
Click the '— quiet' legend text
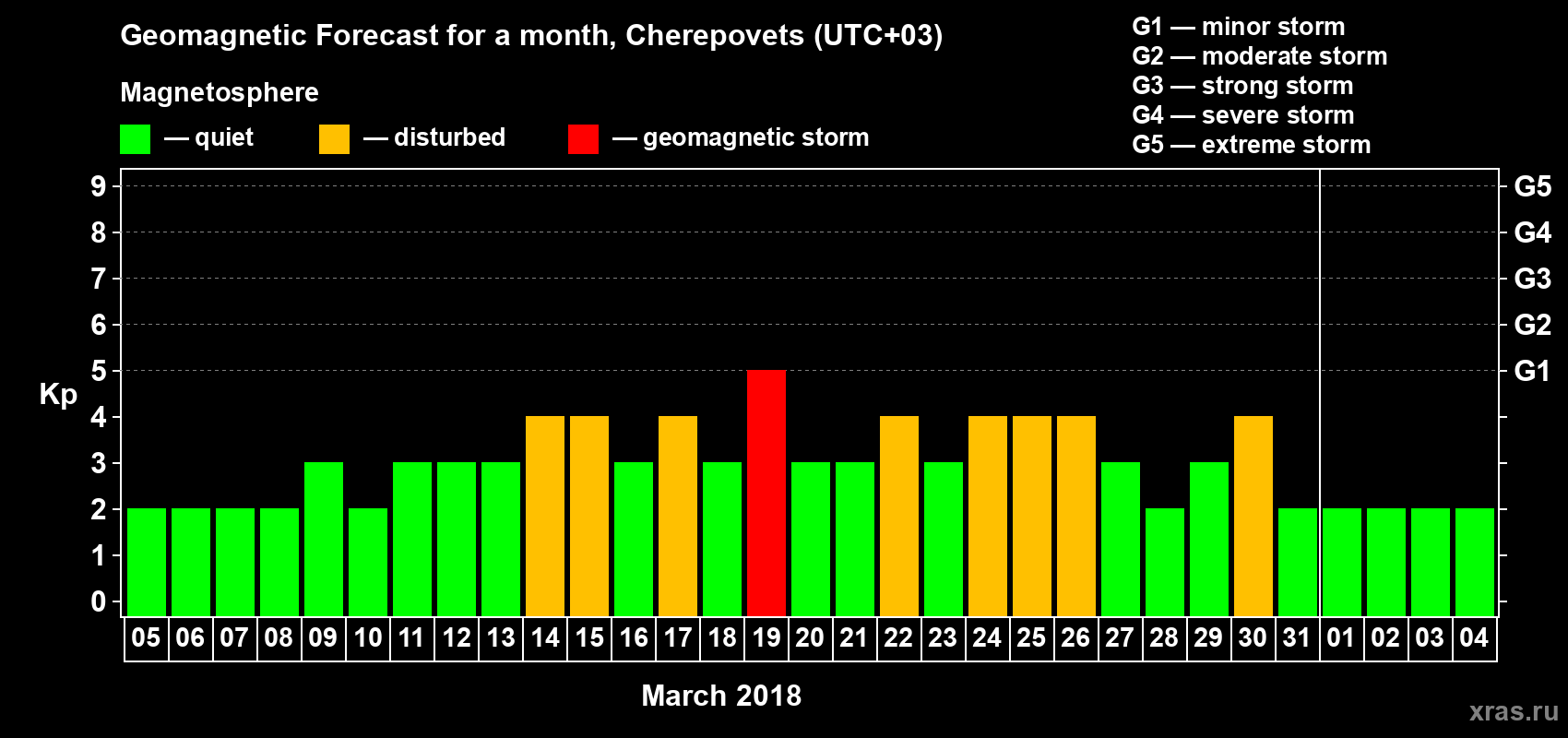click(x=208, y=137)
